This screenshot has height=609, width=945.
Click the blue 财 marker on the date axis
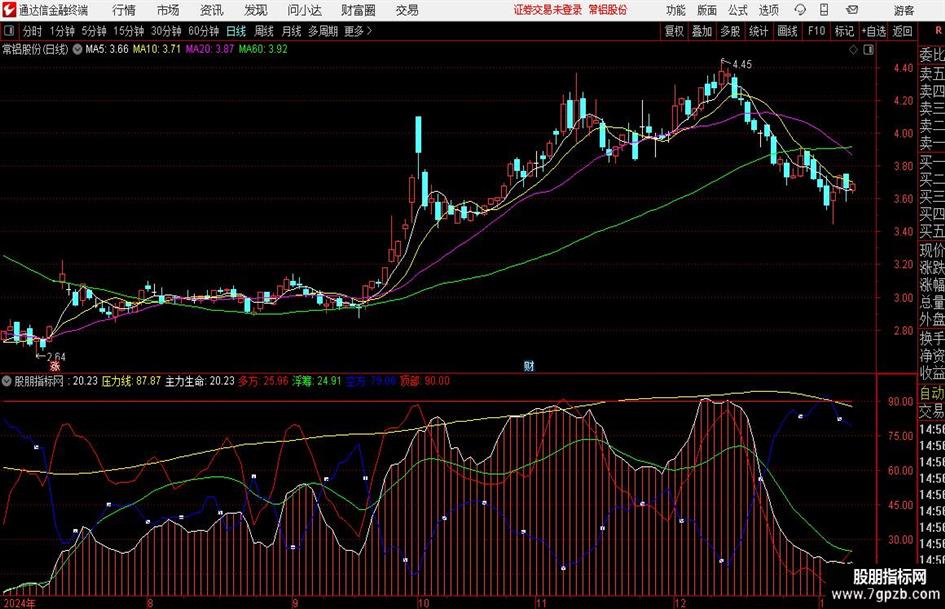coord(529,365)
